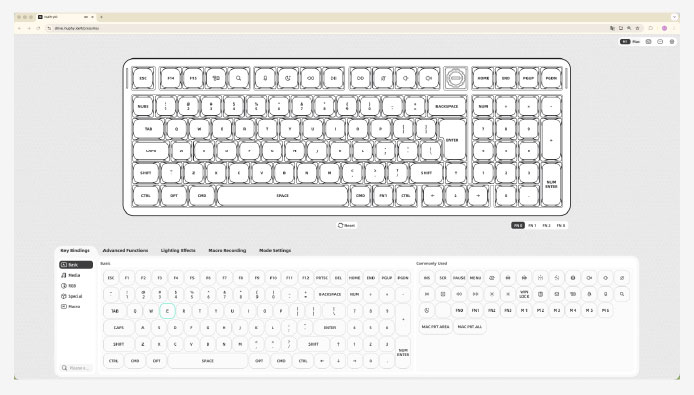Pick SCR from Commonly Used keys
Screen dimensions: 694x395
(x=443, y=278)
